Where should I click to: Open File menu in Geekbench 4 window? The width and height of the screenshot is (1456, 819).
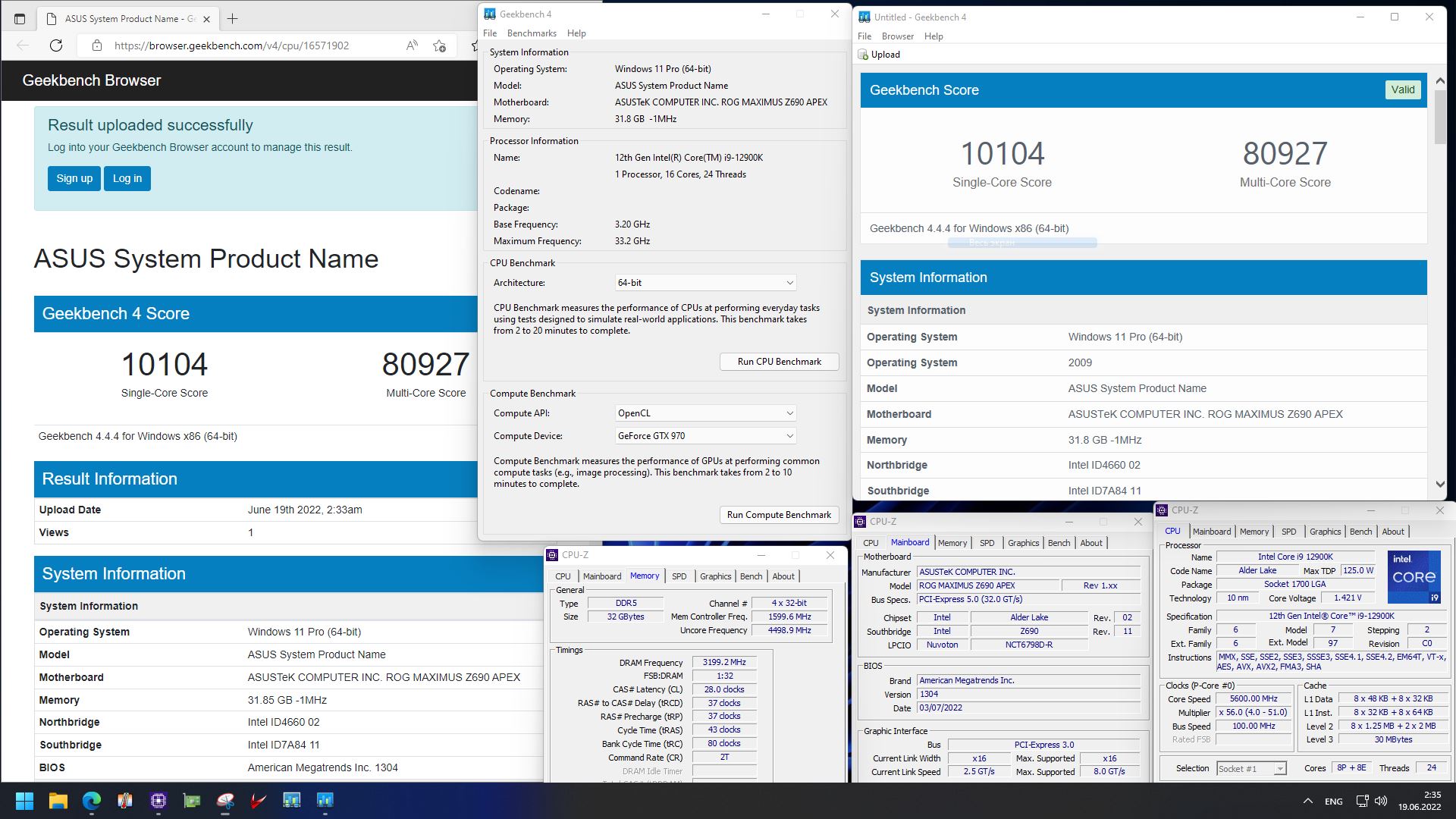click(x=490, y=33)
